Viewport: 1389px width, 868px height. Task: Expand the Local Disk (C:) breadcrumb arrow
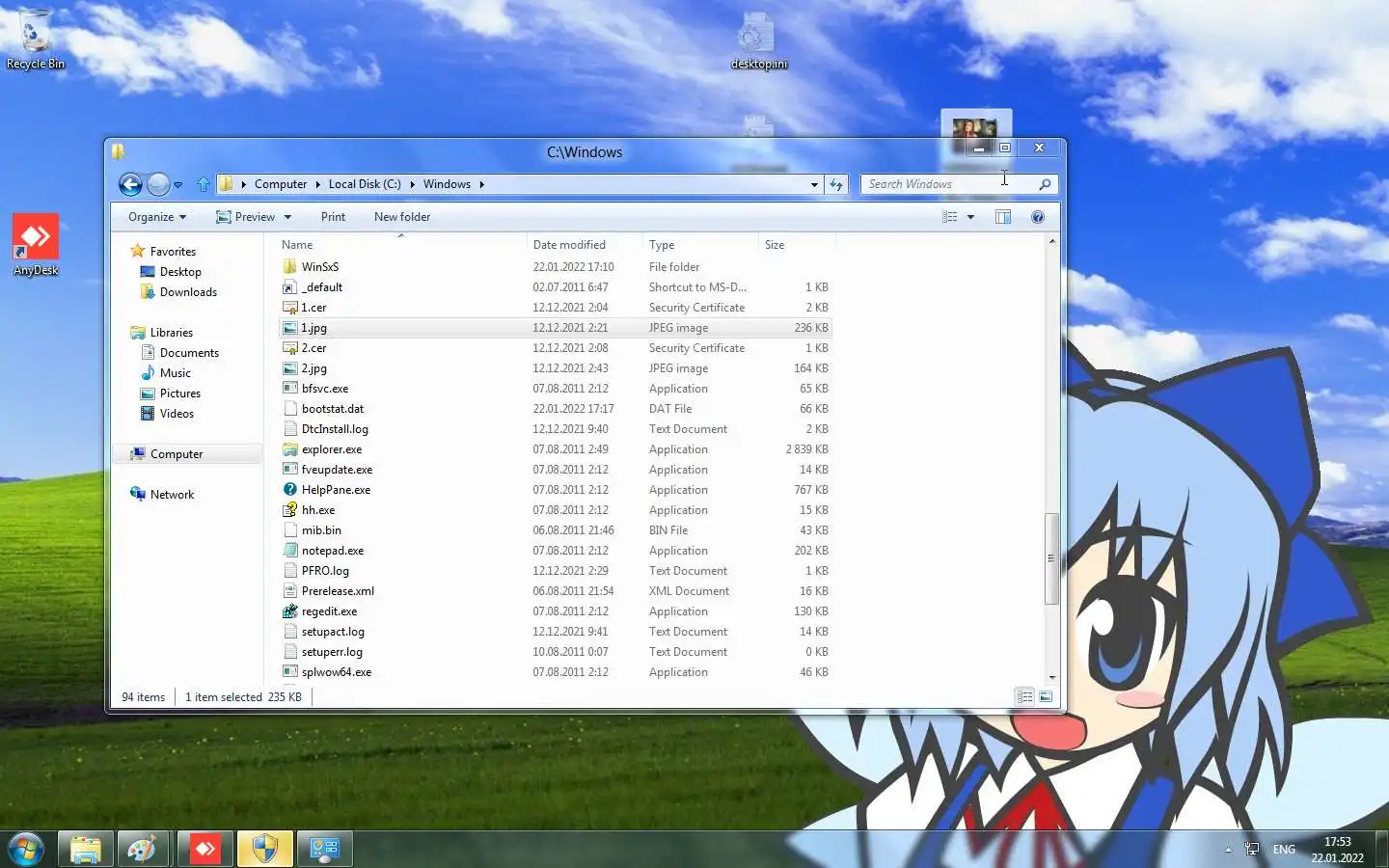click(412, 184)
